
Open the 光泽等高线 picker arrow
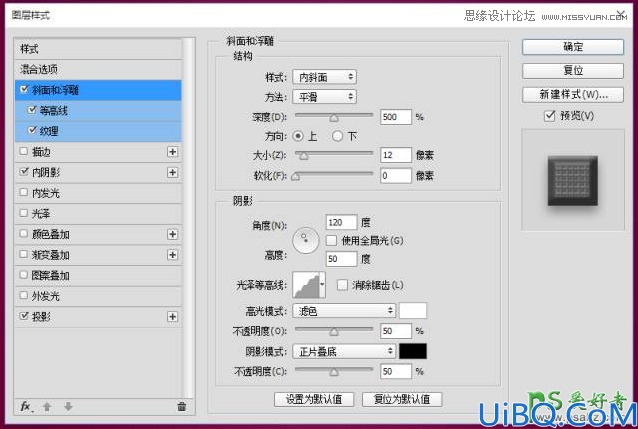coord(322,285)
